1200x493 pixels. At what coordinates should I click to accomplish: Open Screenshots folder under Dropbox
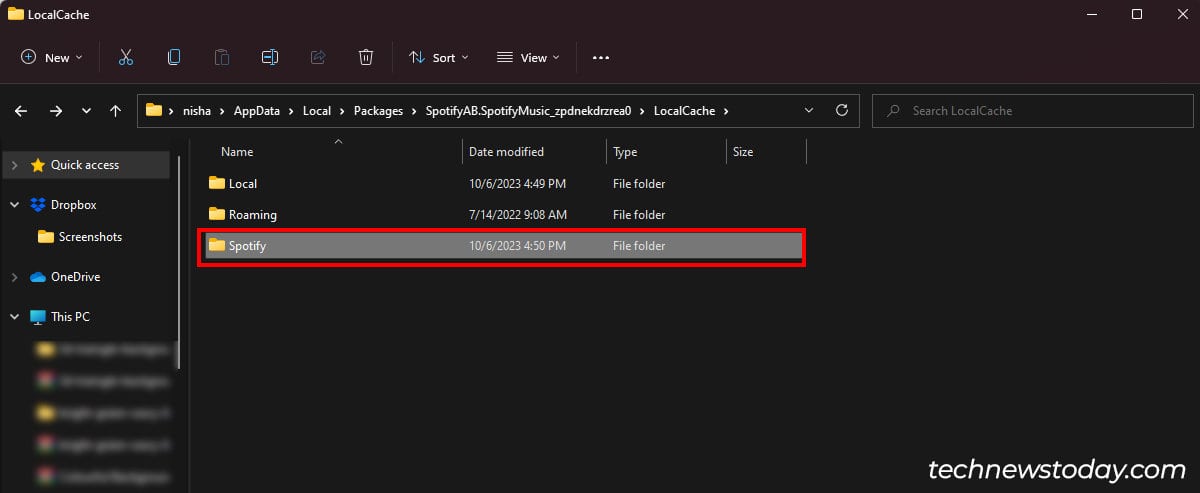pyautogui.click(x=90, y=237)
